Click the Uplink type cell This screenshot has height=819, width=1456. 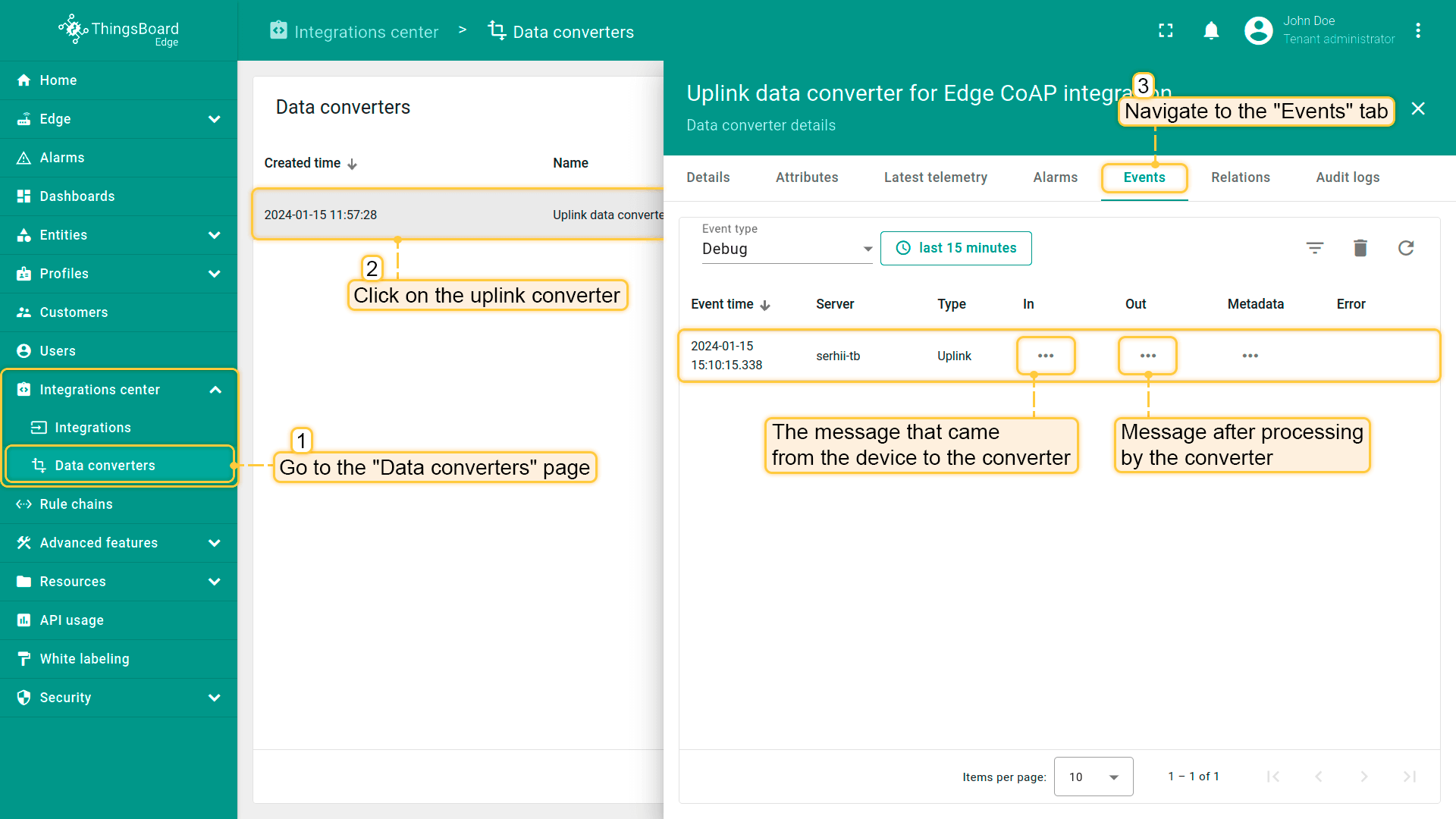pos(954,356)
